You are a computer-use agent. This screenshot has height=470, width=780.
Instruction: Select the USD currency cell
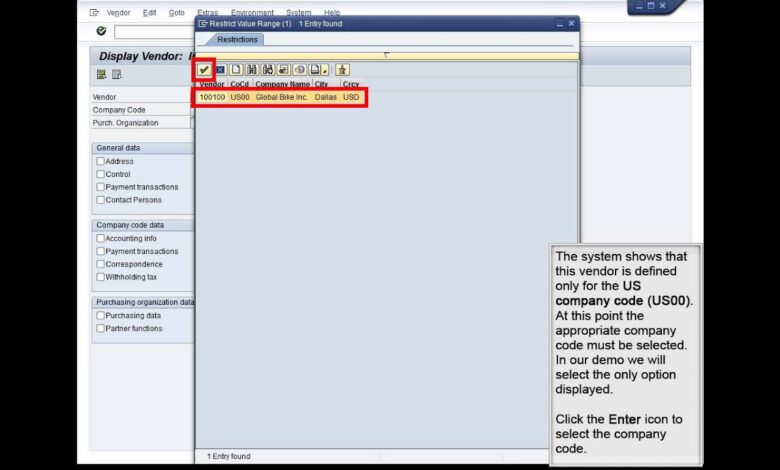coord(351,97)
